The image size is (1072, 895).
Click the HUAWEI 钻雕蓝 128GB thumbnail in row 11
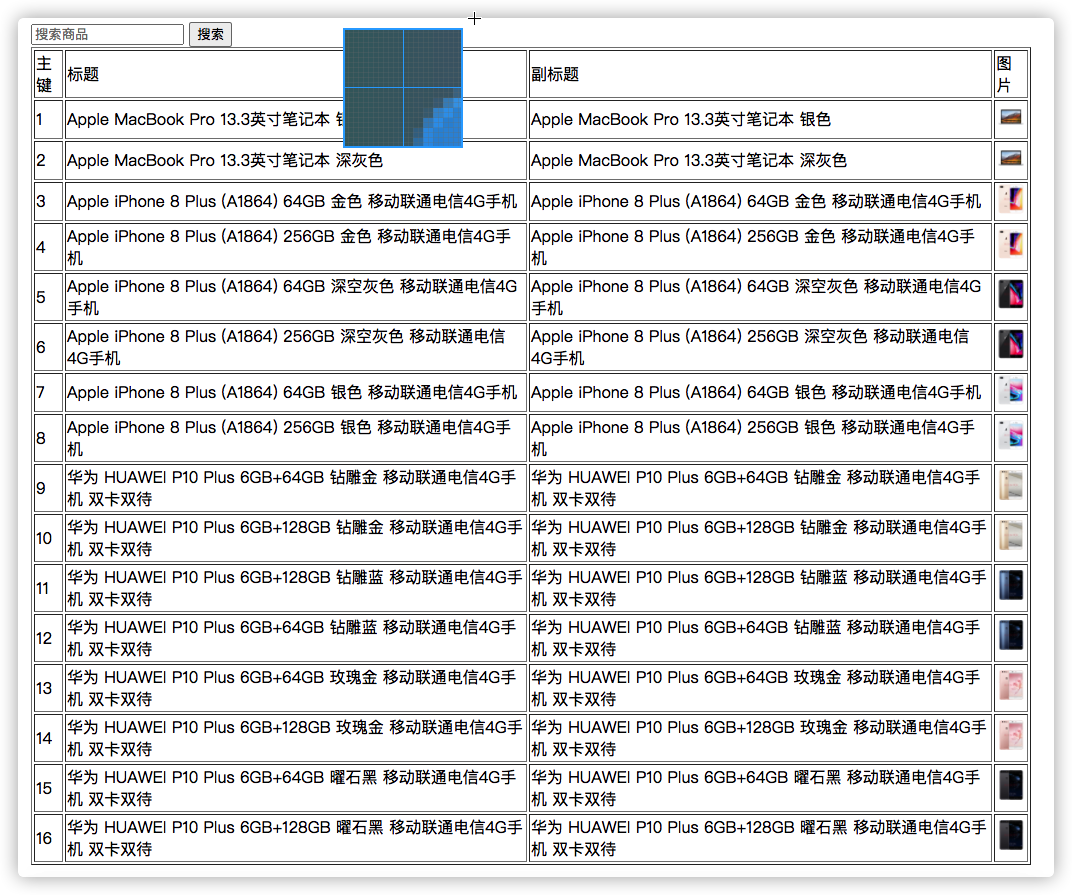[x=1010, y=586]
